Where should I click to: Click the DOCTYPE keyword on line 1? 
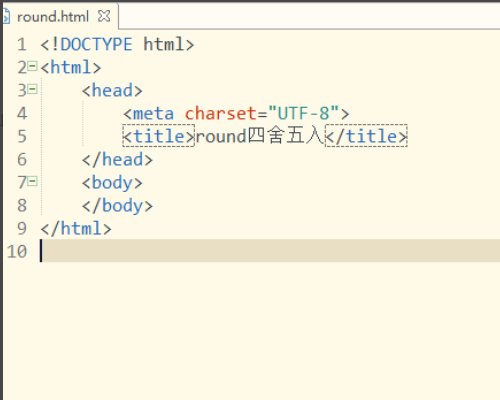[x=96, y=44]
